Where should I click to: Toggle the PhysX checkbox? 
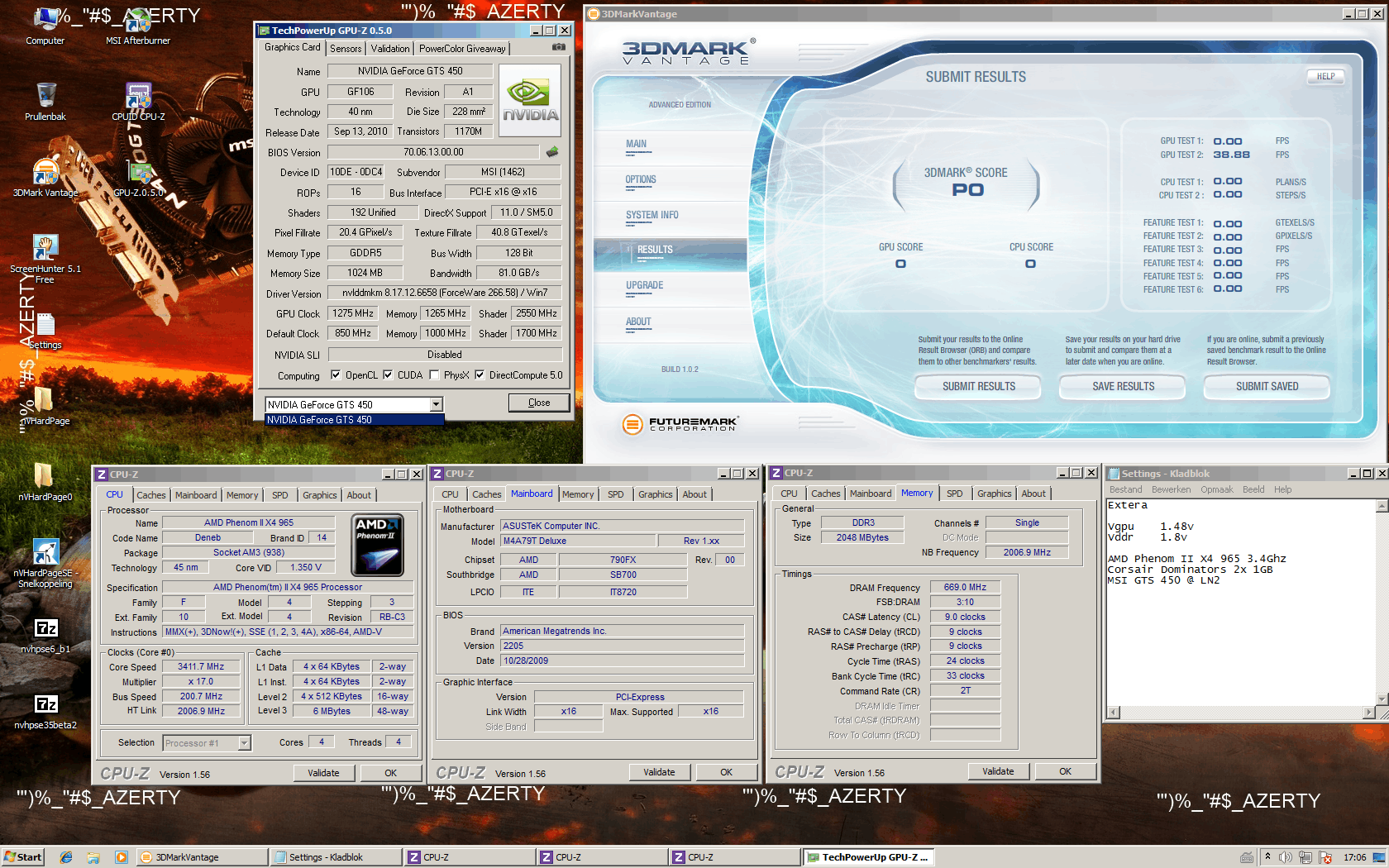click(434, 375)
